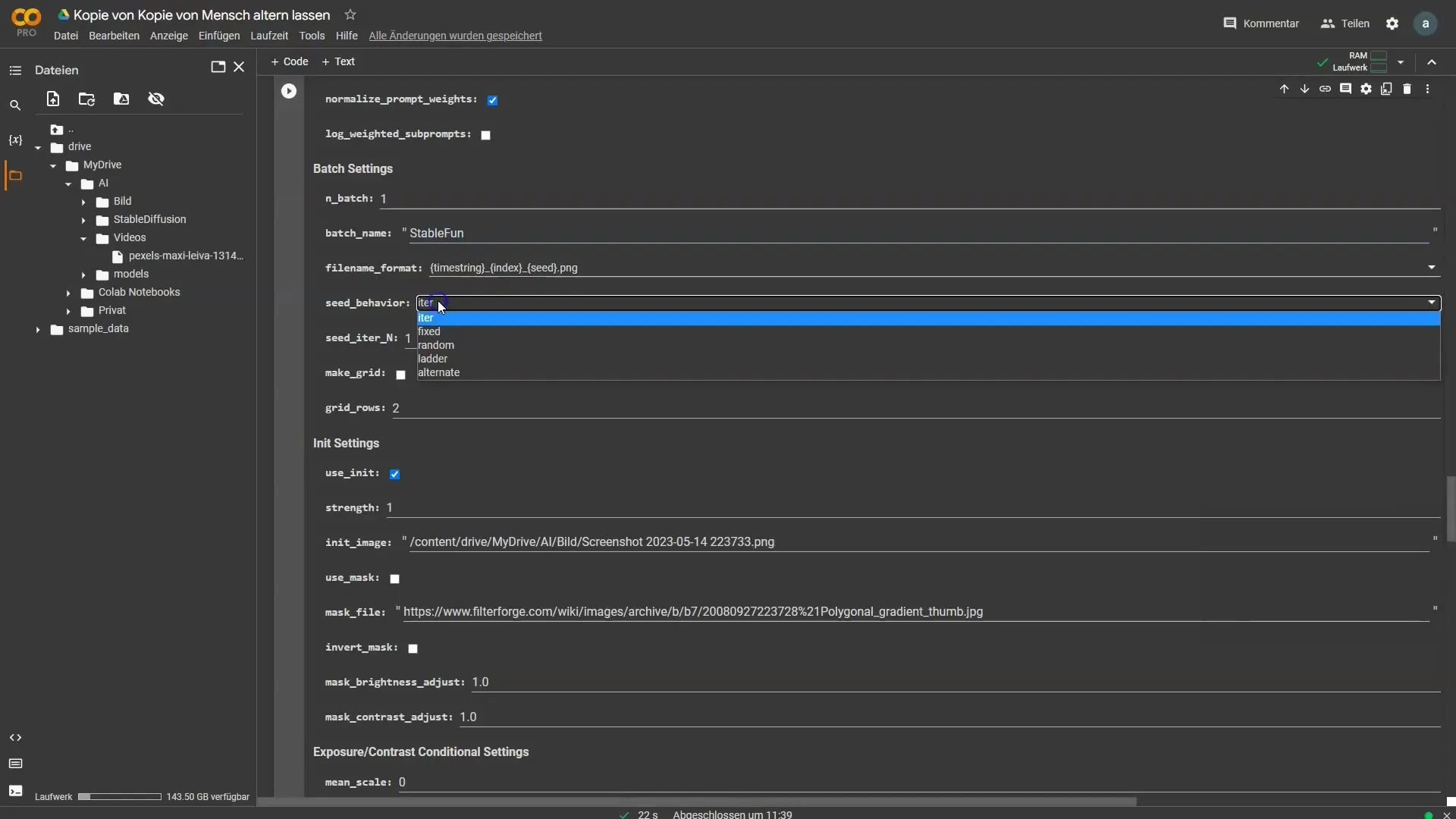The width and height of the screenshot is (1456, 819).
Task: Open the terminal icon at bottom left
Action: tap(15, 791)
